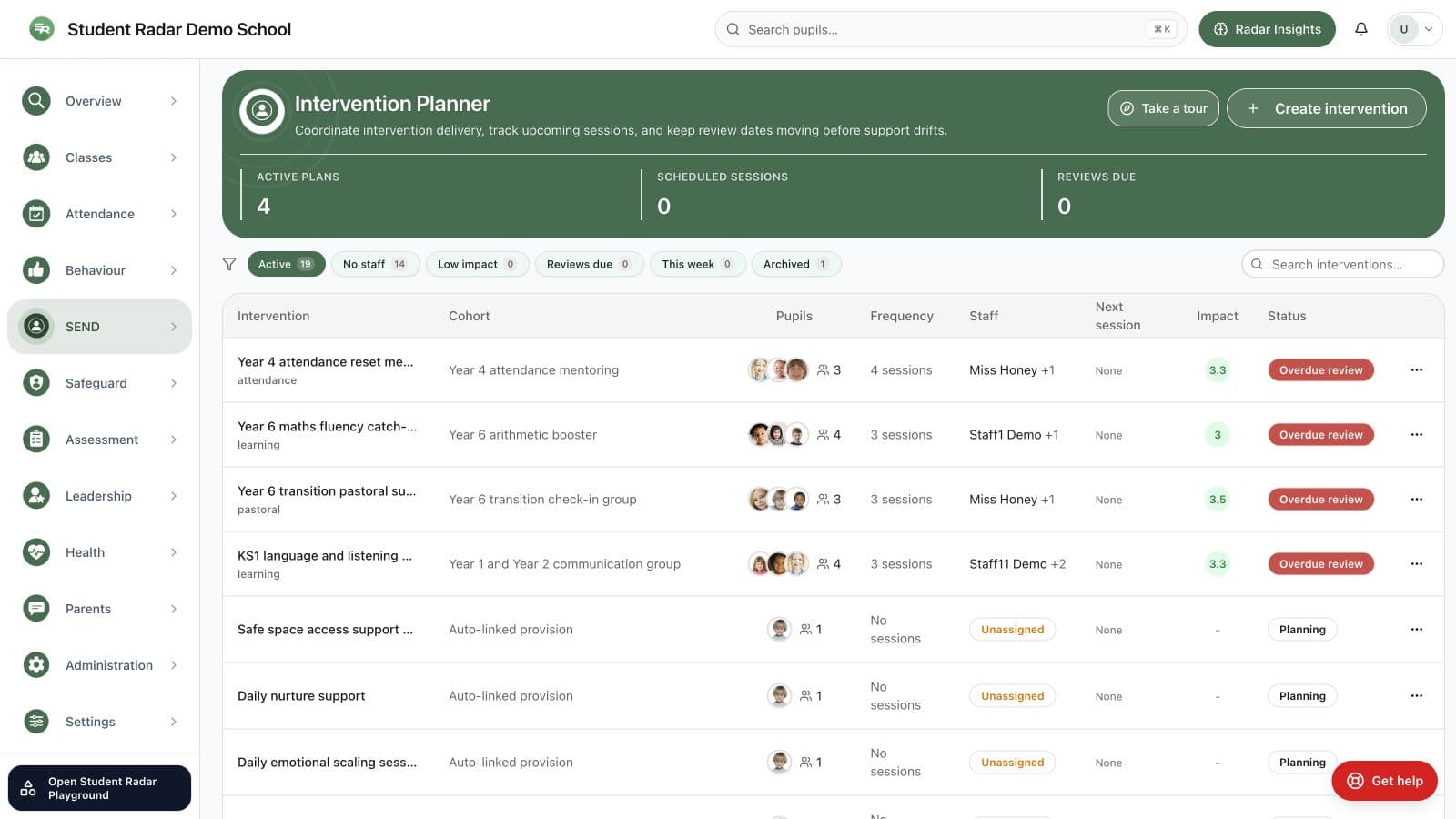The image size is (1456, 819).
Task: Click the Safeguard shield sidebar icon
Action: 36,383
